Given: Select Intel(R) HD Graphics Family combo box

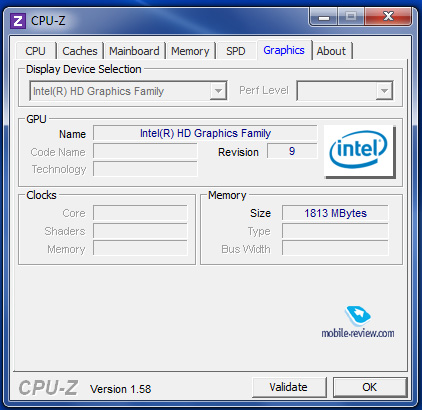Looking at the screenshot, I should click(x=128, y=91).
